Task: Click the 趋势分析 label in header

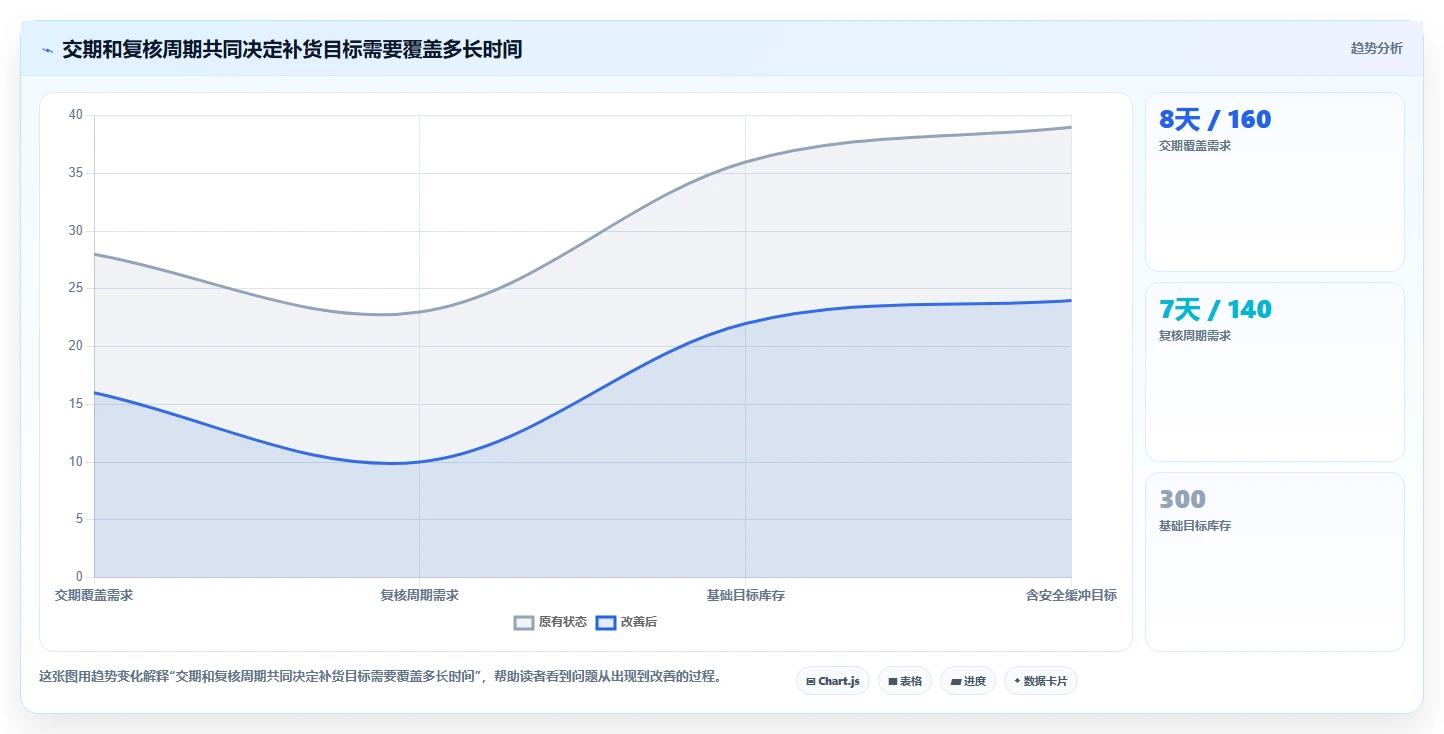Action: tap(1376, 48)
